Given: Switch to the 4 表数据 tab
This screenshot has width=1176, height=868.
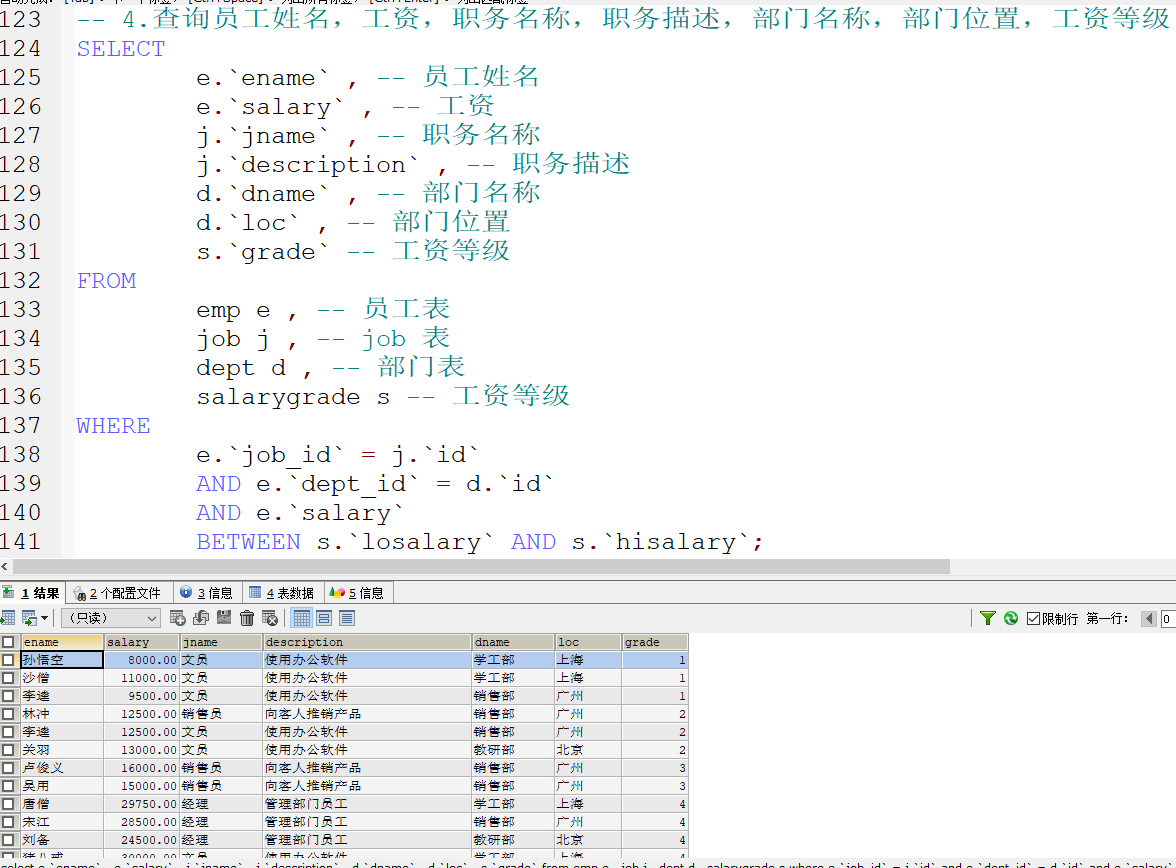Looking at the screenshot, I should [x=281, y=592].
